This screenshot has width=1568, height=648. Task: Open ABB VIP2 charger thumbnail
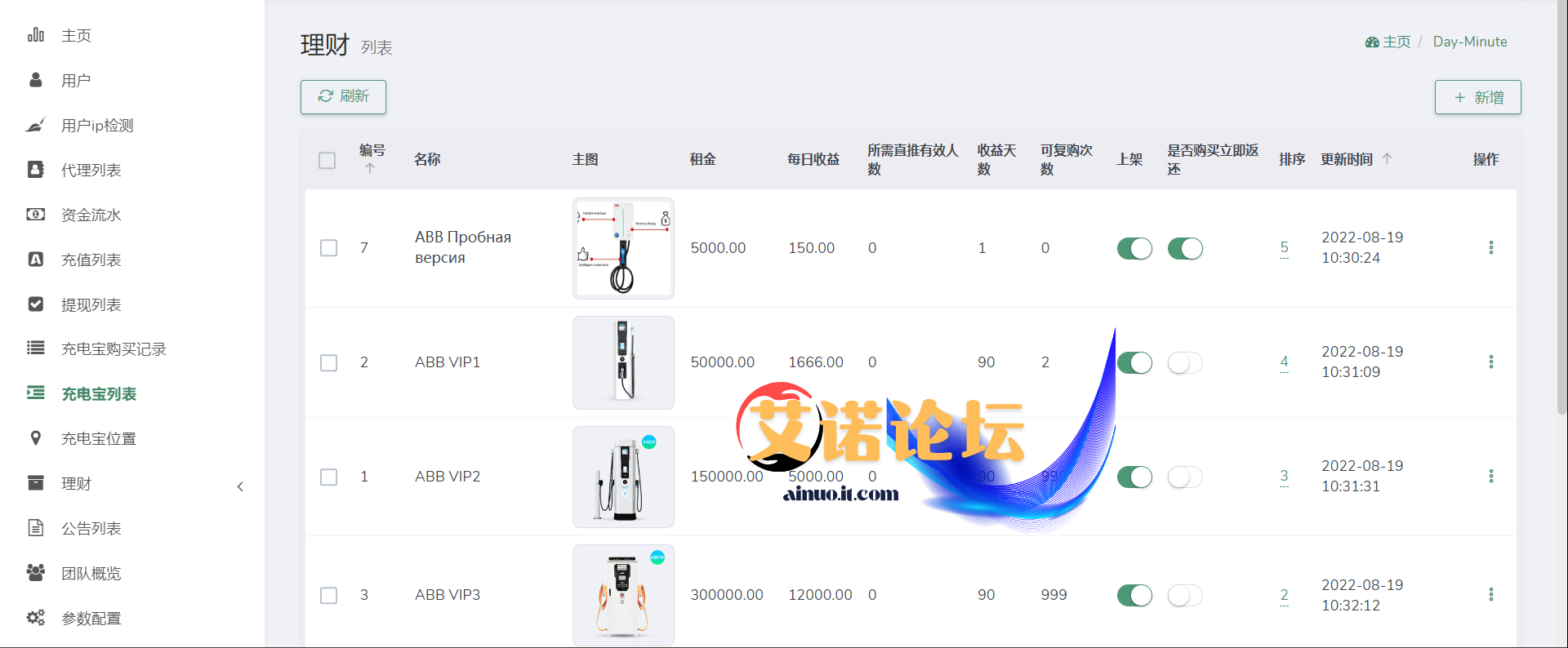pos(623,477)
